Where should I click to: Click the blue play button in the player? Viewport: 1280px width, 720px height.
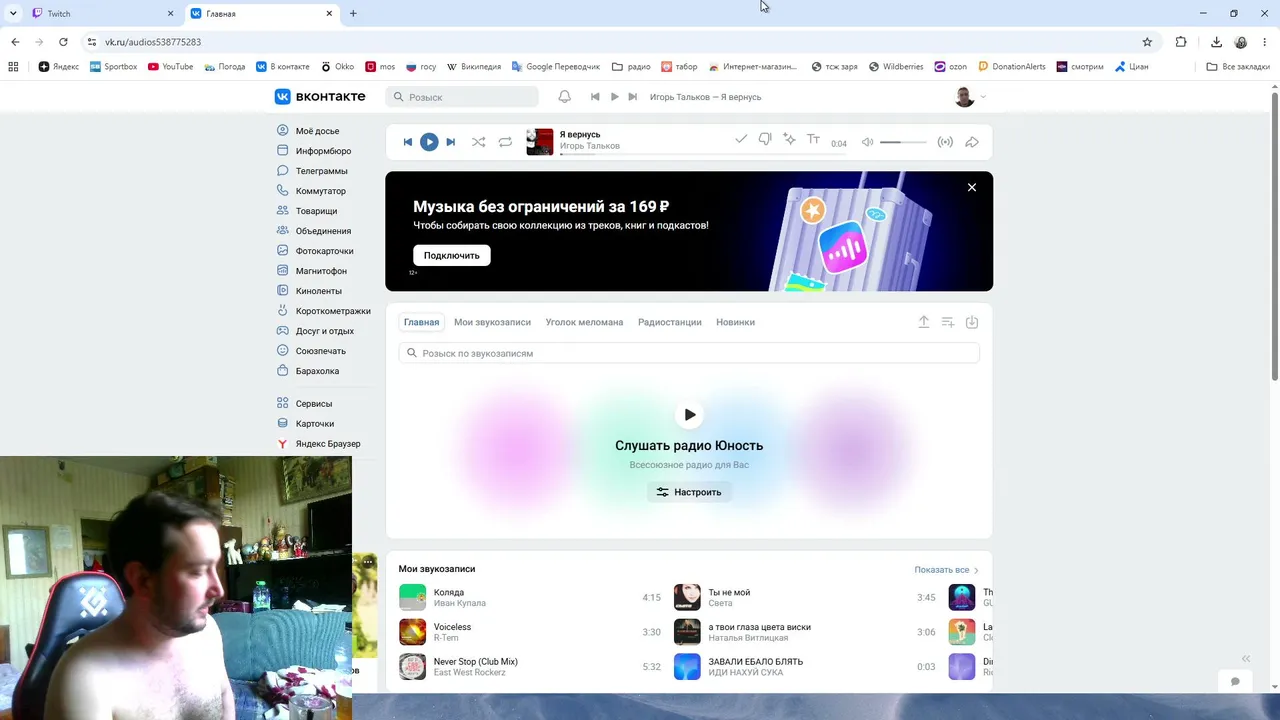click(x=429, y=142)
